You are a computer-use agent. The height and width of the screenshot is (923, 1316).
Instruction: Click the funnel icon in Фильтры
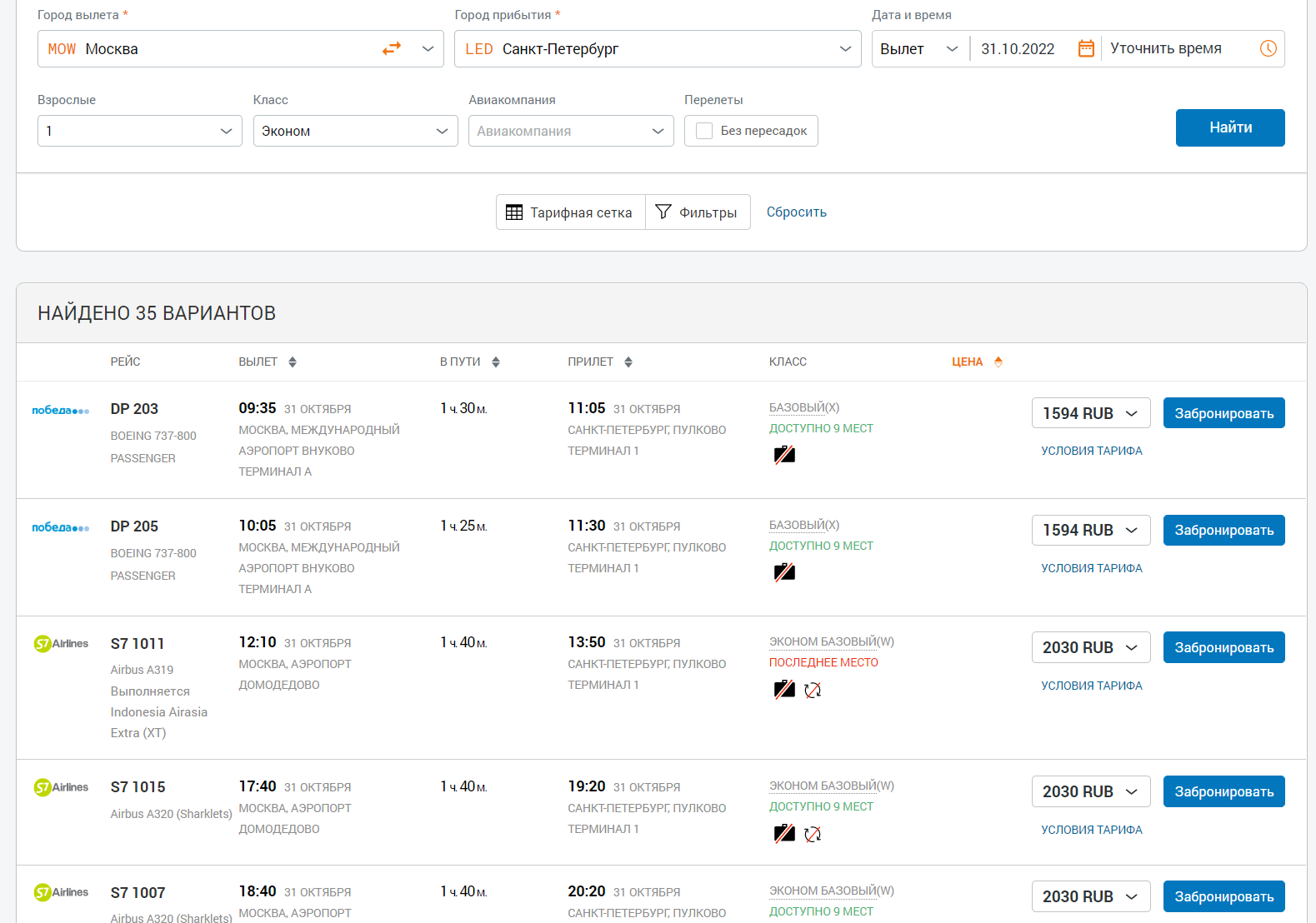click(x=663, y=212)
